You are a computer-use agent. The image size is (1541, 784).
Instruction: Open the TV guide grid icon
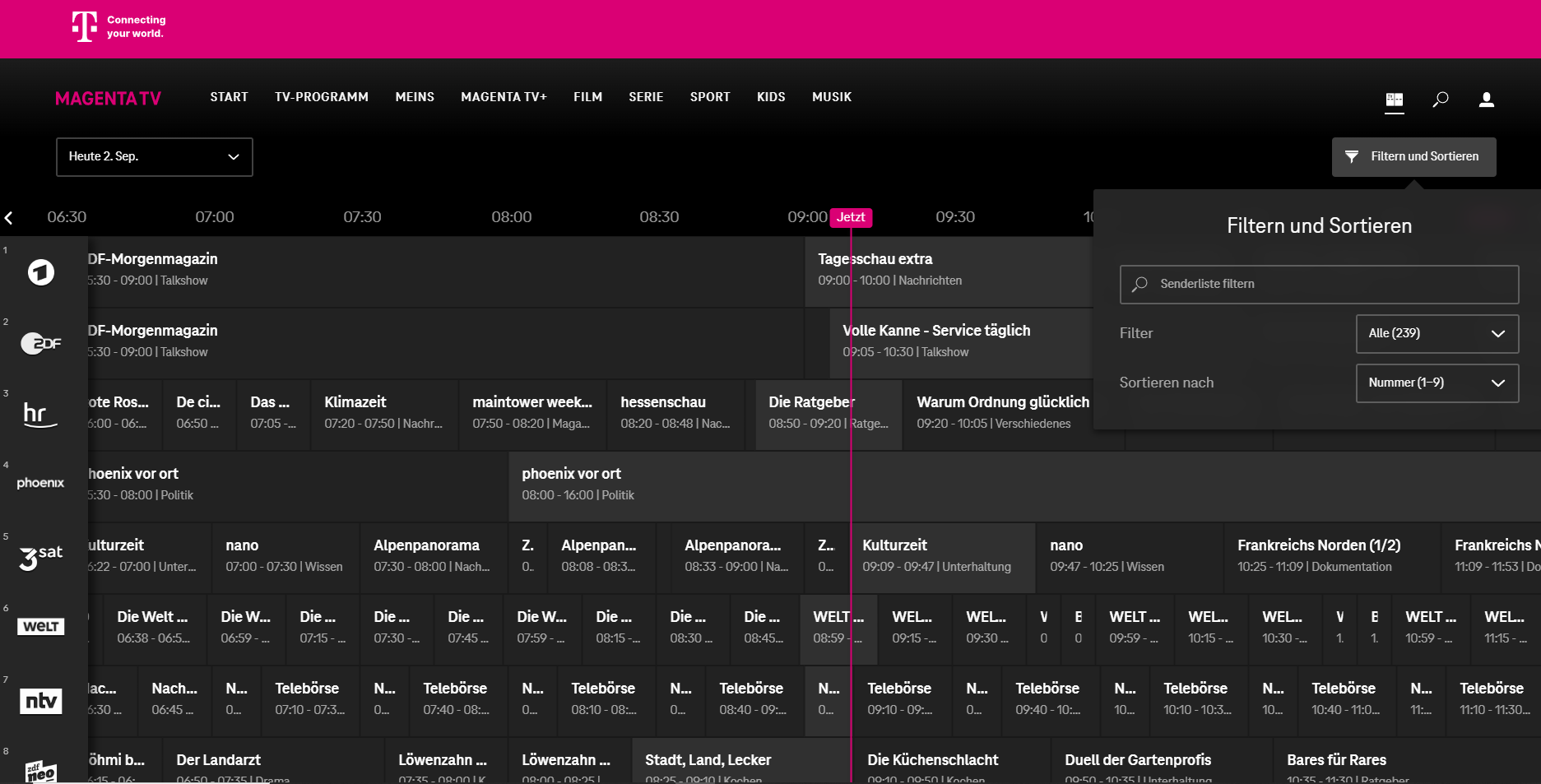click(x=1395, y=100)
